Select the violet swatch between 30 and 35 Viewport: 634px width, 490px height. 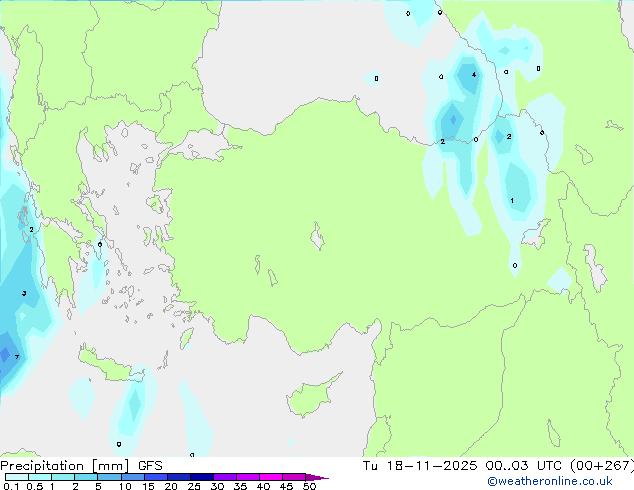tap(224, 477)
